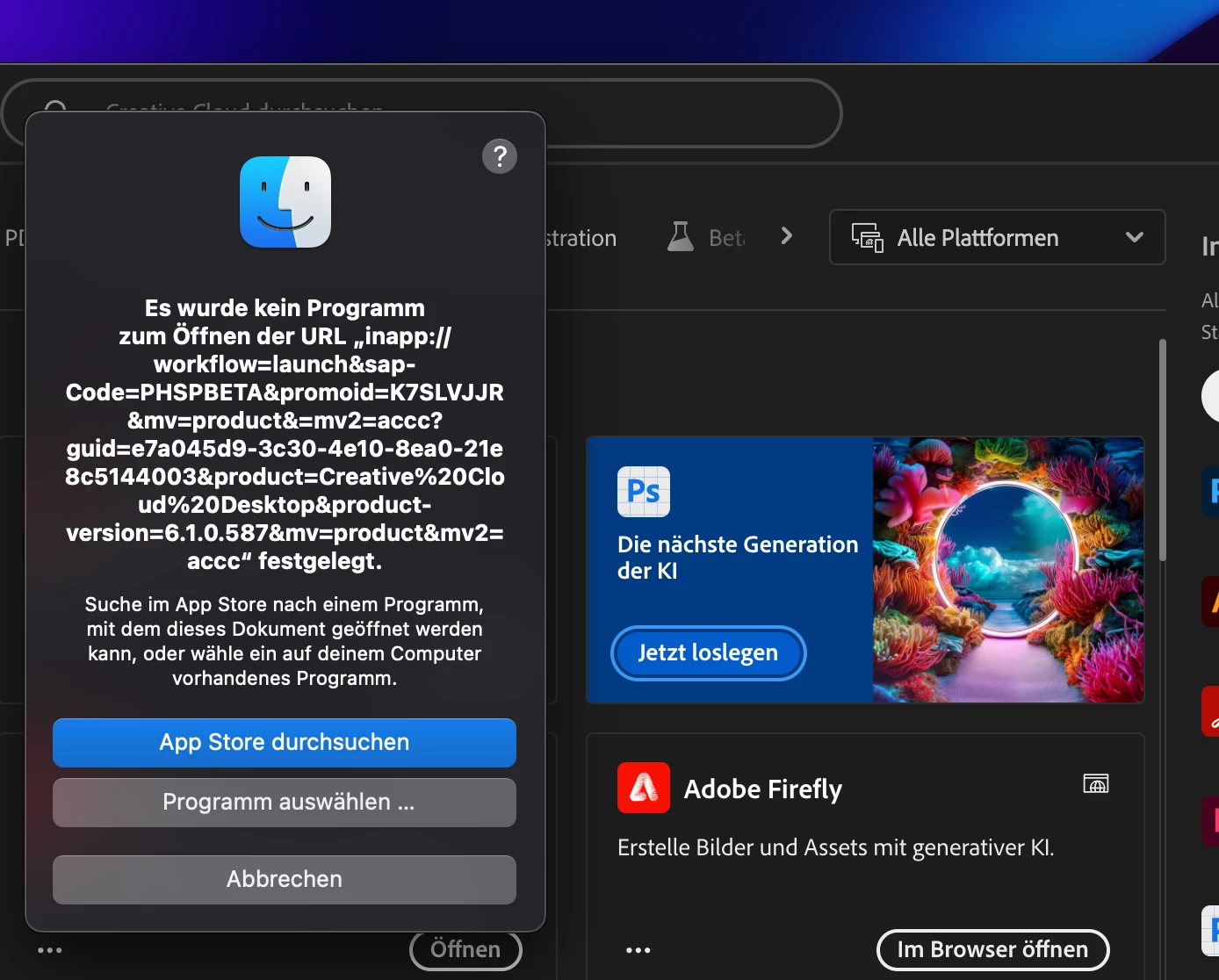This screenshot has width=1219, height=980.
Task: Click the Finder icon in the dialog
Action: click(x=285, y=202)
